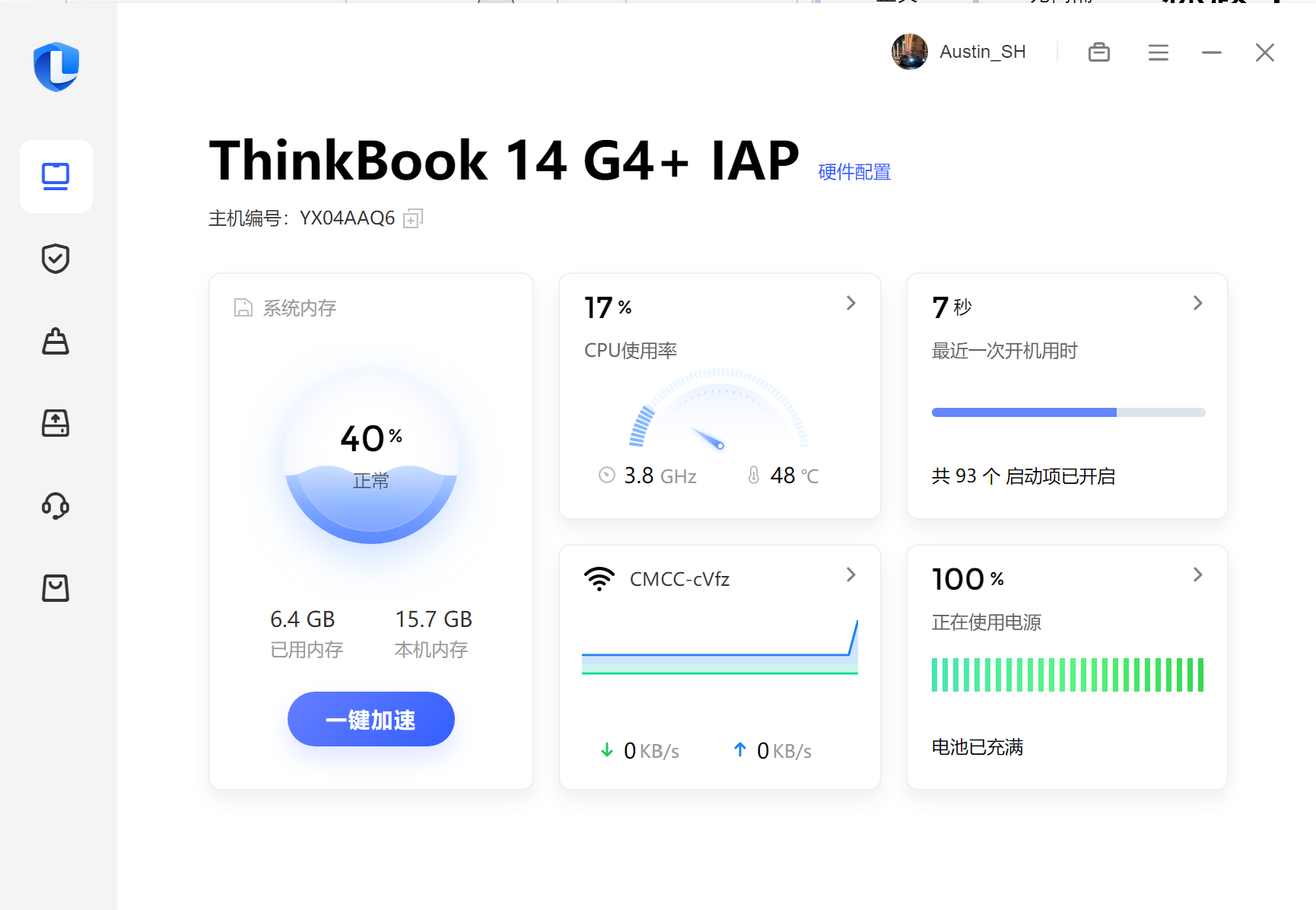This screenshot has width=1316, height=910.
Task: Click 共 93 个 启动项已开启 text
Action: click(1023, 476)
